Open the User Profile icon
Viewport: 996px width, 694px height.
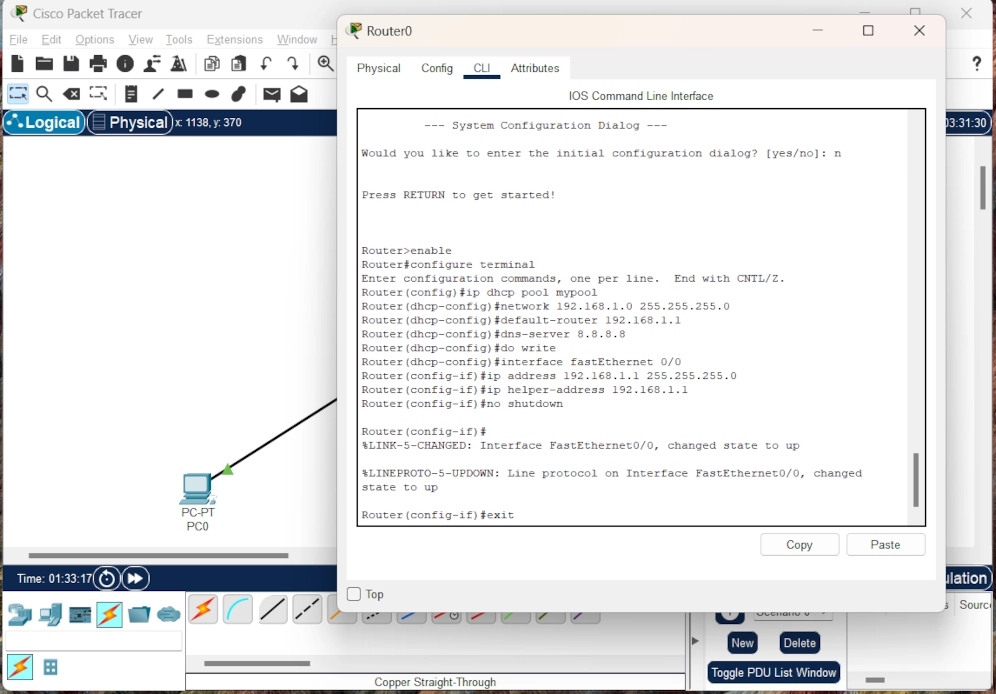(152, 63)
